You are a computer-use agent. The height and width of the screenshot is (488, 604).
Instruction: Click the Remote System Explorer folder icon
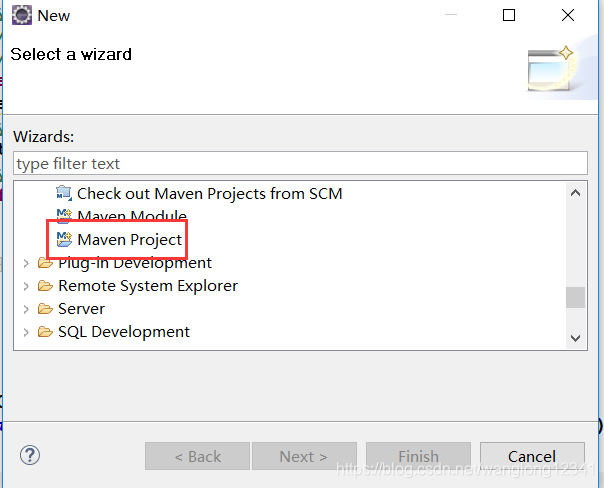[x=45, y=286]
